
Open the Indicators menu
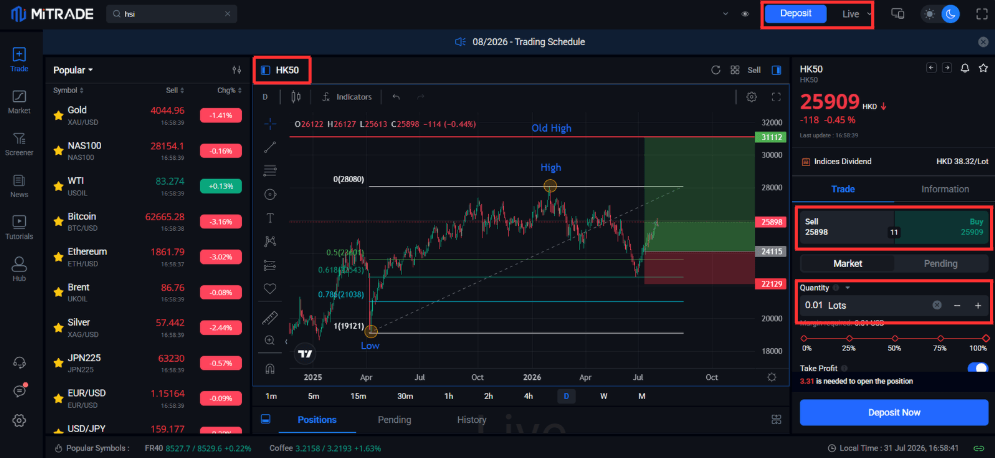347,97
